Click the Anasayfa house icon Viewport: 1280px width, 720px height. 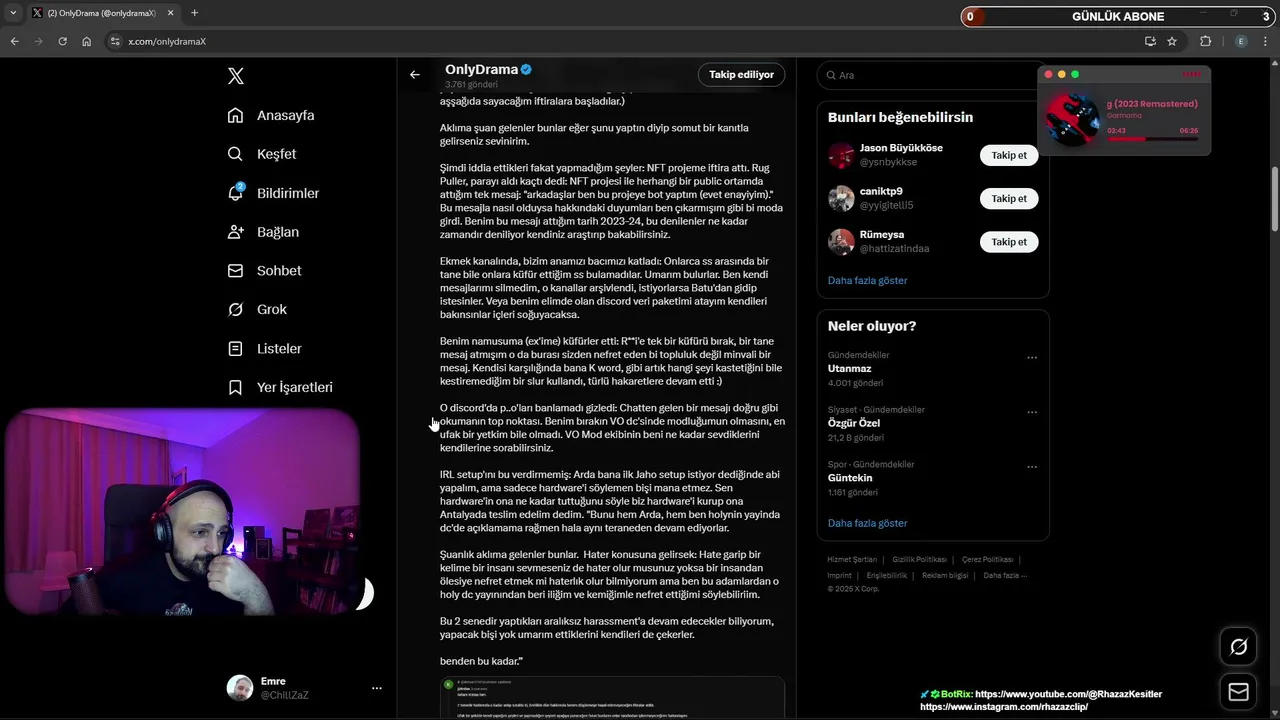point(235,115)
